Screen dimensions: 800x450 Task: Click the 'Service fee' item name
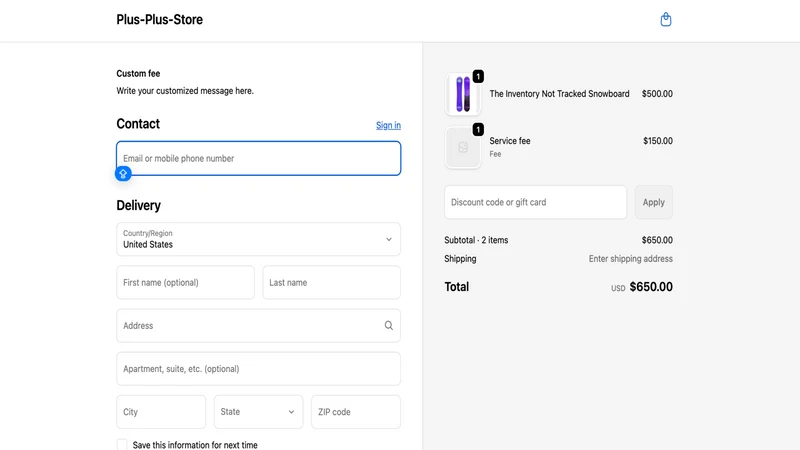tap(510, 141)
